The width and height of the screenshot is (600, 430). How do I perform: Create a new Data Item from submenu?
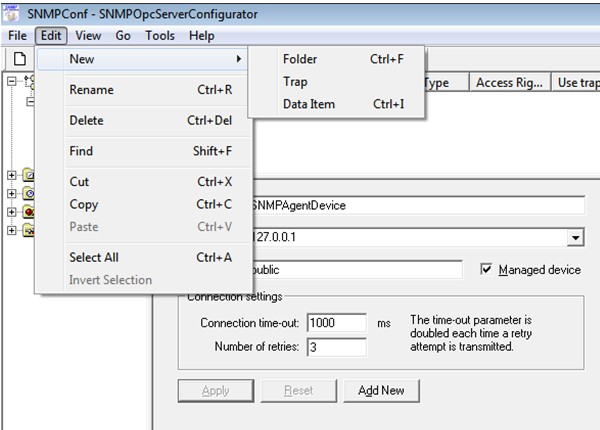tap(336, 104)
